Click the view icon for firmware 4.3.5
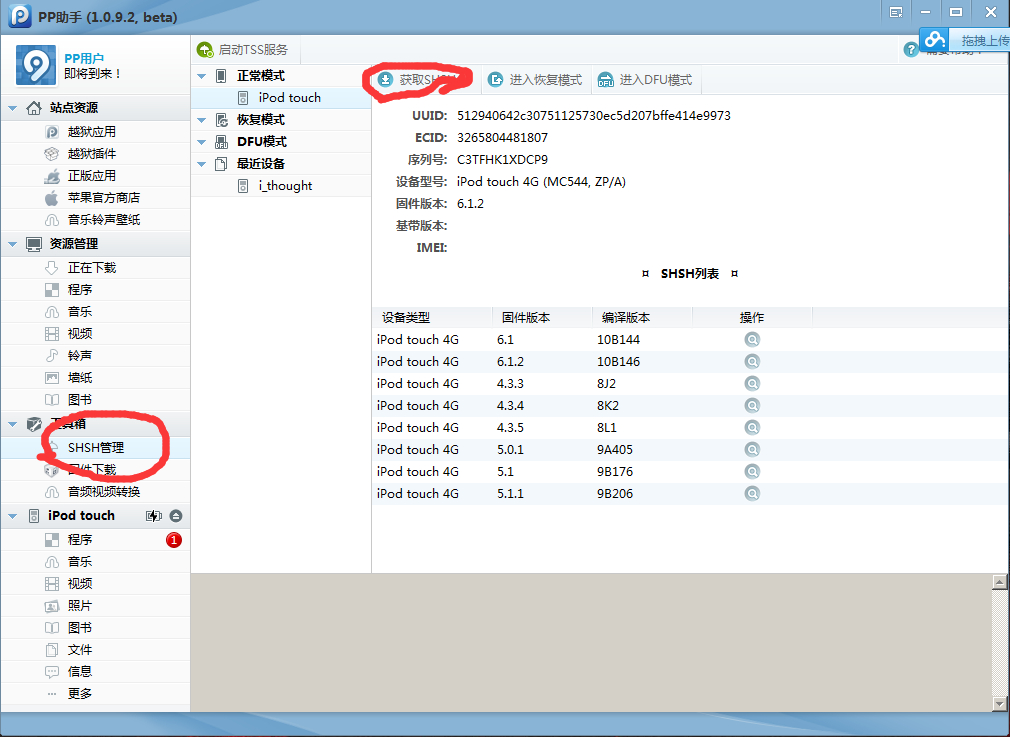The width and height of the screenshot is (1010, 737). coord(752,427)
